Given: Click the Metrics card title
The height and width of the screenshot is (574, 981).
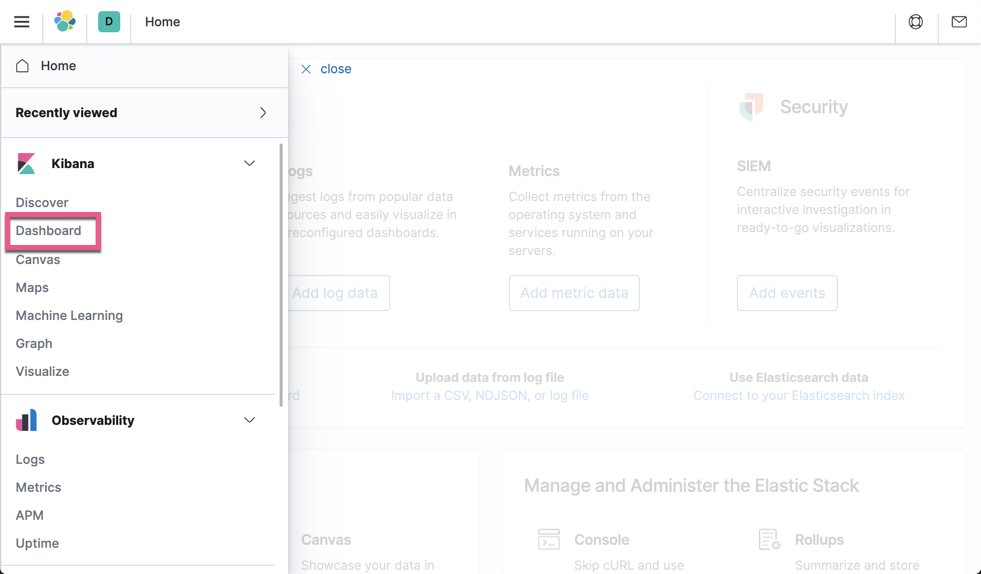Looking at the screenshot, I should [534, 171].
